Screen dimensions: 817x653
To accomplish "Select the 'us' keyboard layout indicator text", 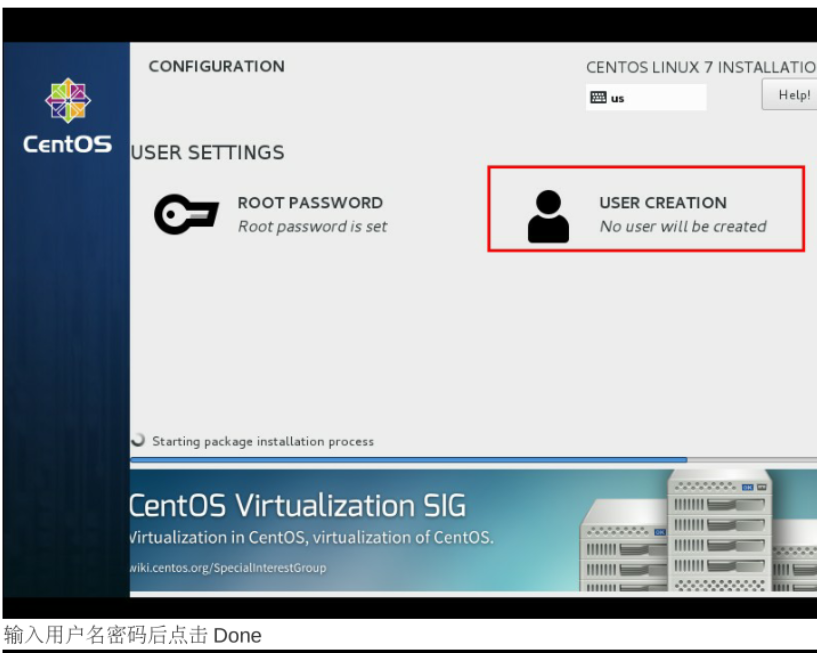I will click(617, 98).
